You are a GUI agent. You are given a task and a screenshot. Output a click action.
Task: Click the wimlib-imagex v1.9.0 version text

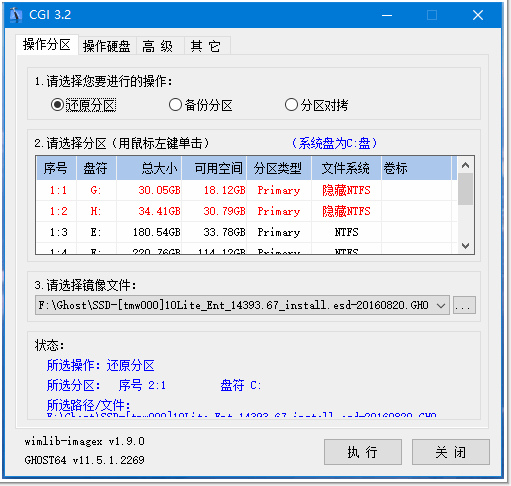[84, 441]
